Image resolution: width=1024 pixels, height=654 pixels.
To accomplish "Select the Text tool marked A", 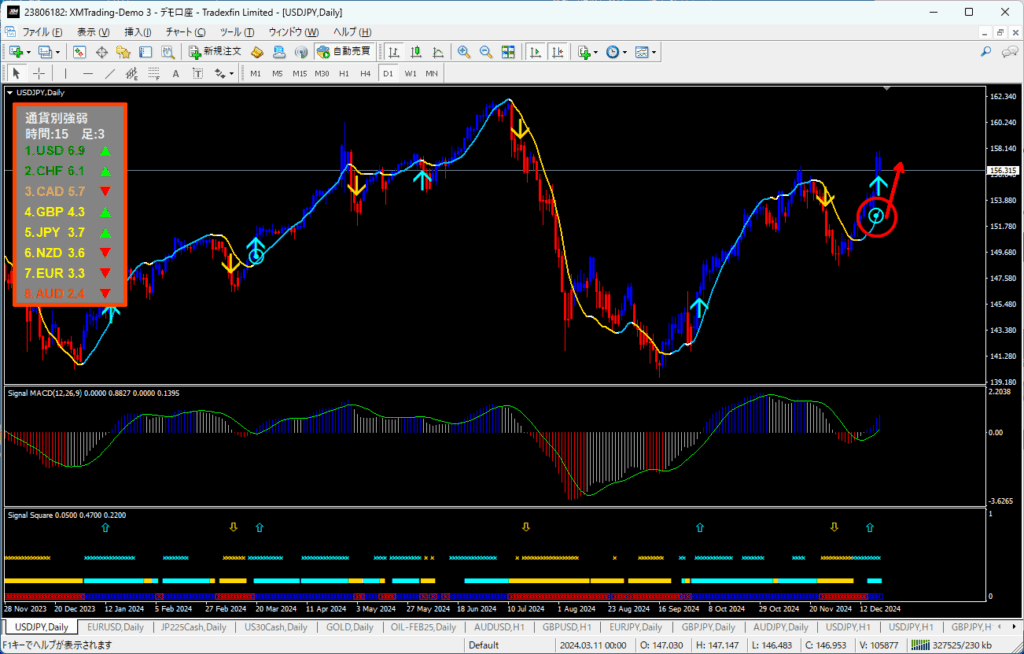I will point(176,73).
